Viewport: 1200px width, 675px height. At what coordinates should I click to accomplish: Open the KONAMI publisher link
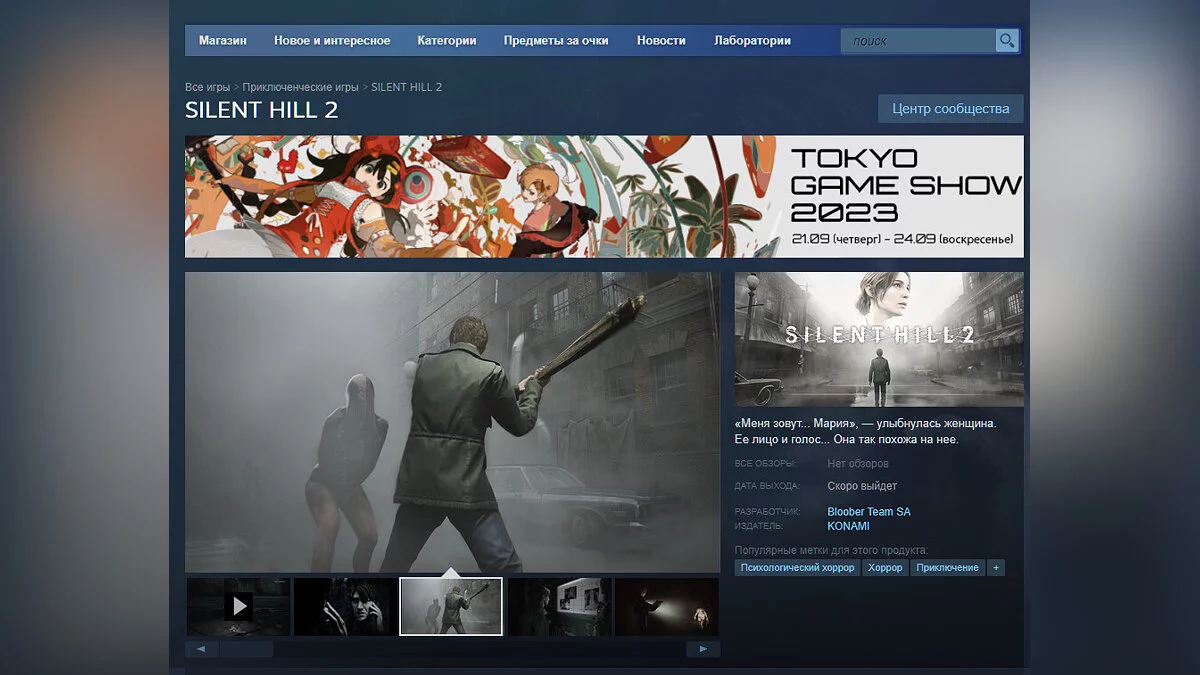coord(848,526)
